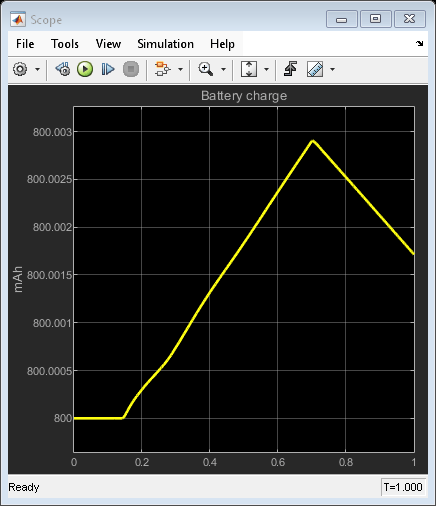This screenshot has width=436, height=506.
Task: Open the View menu
Action: coord(108,44)
